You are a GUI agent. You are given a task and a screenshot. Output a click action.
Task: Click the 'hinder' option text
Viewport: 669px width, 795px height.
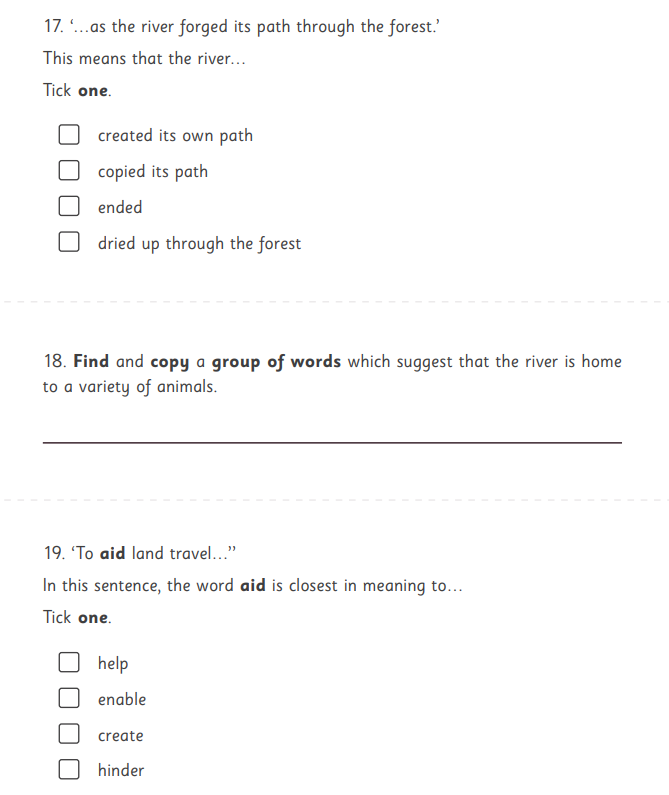click(121, 770)
